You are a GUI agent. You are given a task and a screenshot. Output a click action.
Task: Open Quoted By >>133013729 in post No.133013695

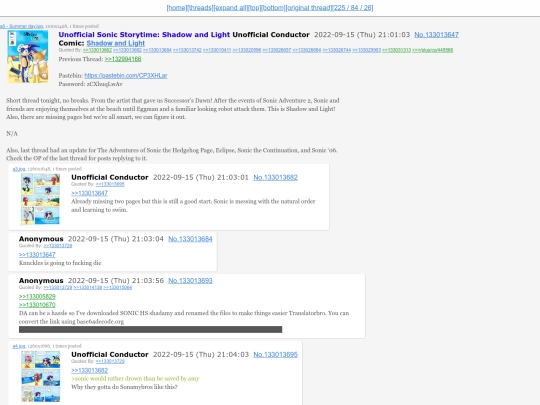click(x=110, y=362)
